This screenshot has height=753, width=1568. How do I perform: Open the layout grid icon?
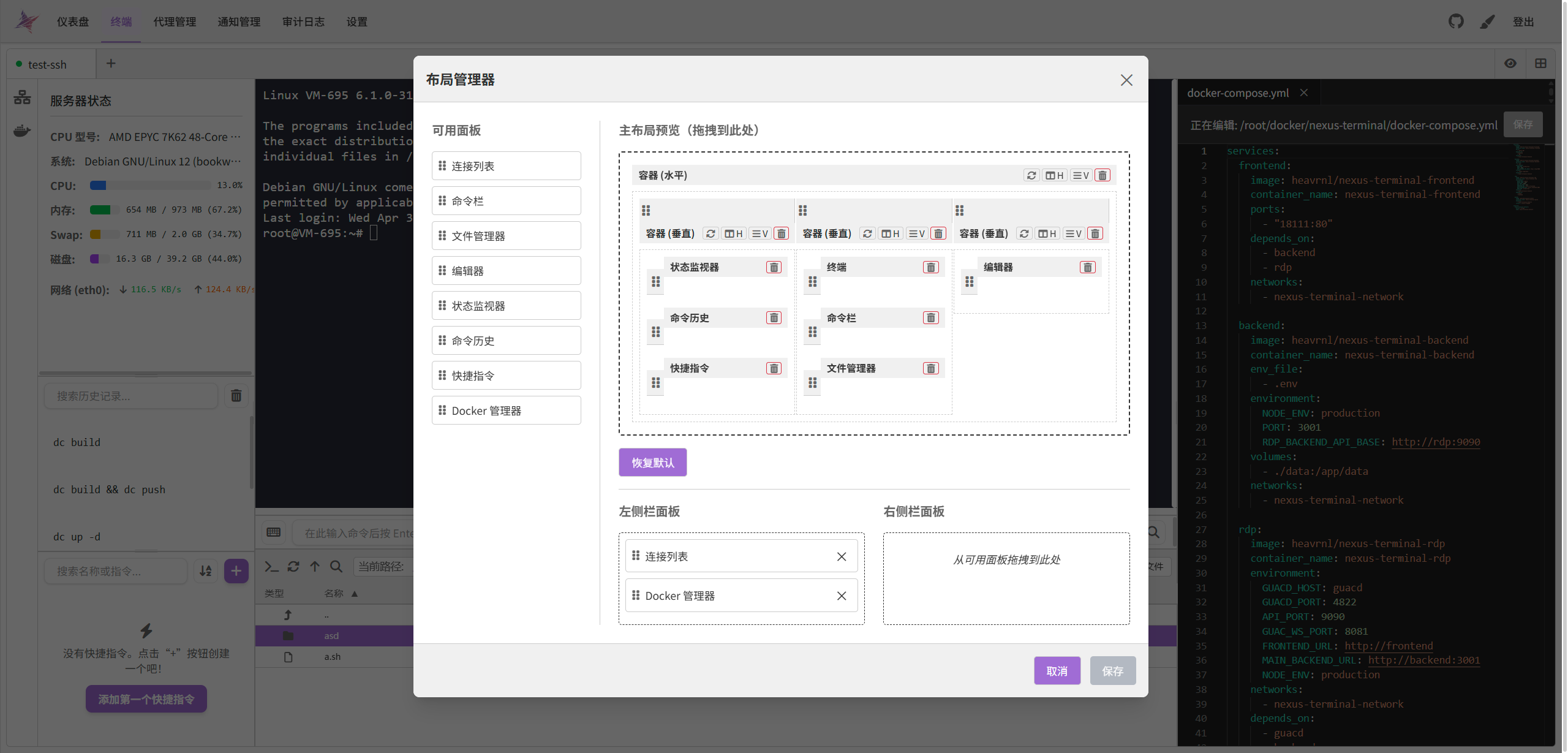point(1541,64)
